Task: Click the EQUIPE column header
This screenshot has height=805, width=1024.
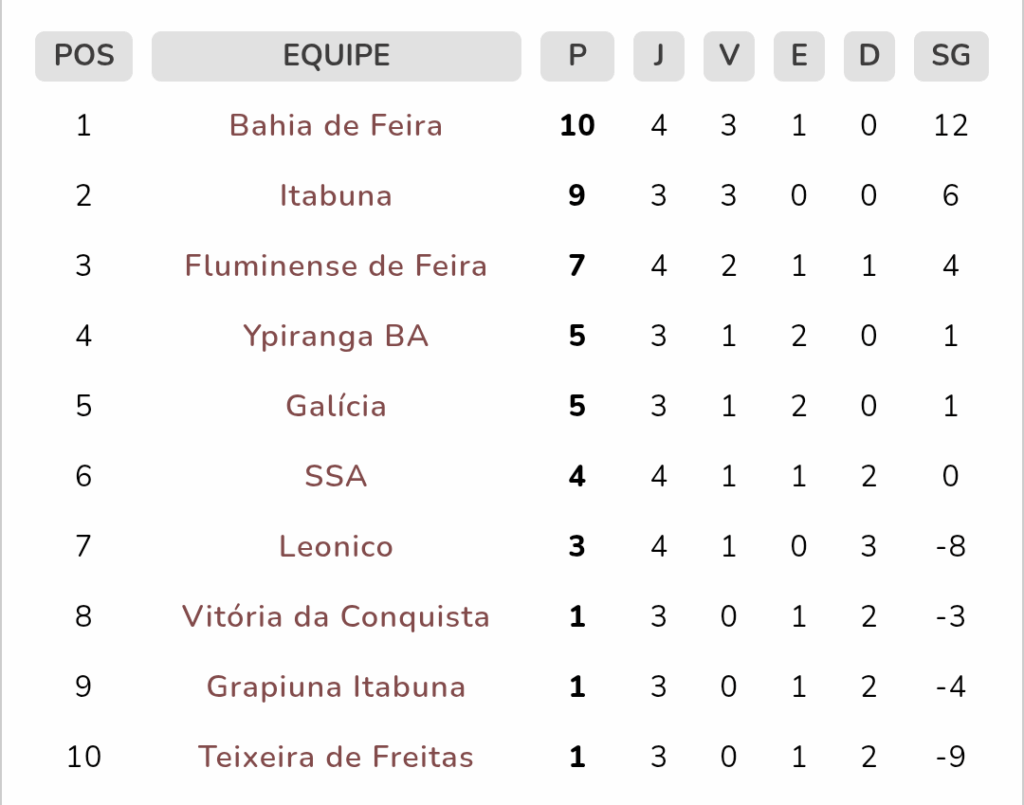Action: tap(336, 56)
